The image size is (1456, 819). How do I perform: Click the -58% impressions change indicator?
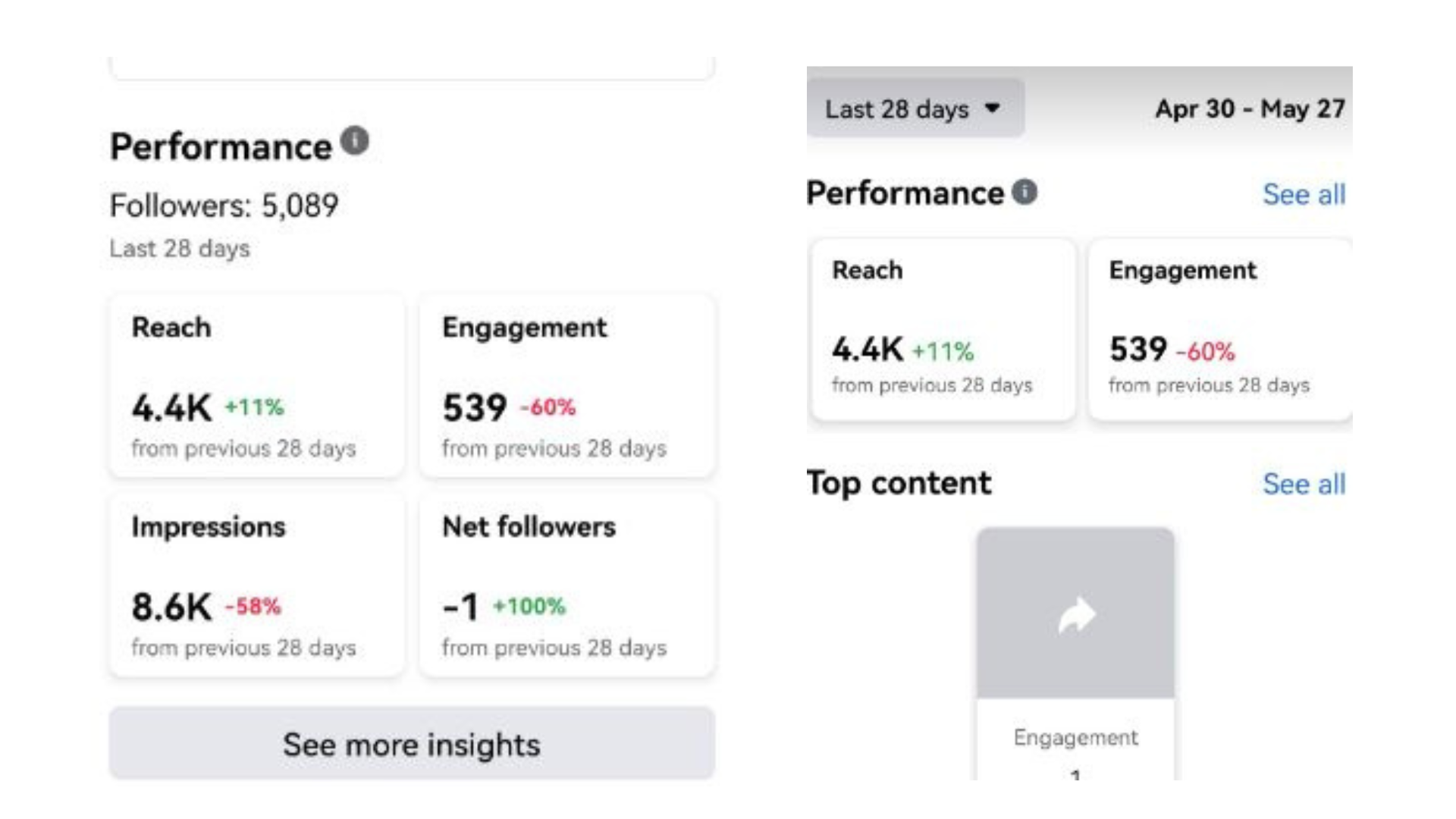(x=253, y=607)
